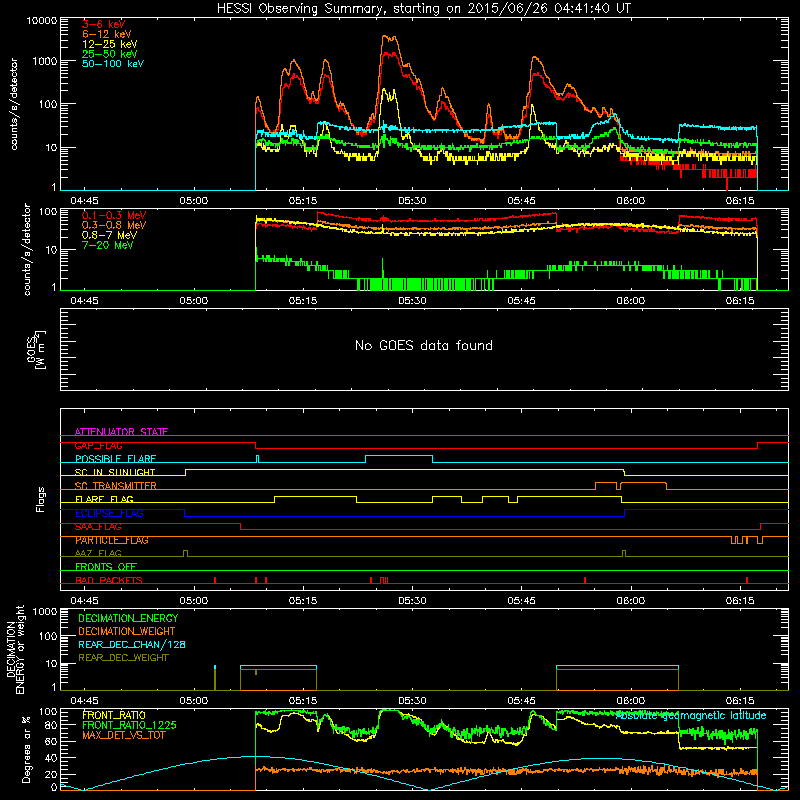Viewport: 800px width, 800px height.
Task: Click the 0.3-0.8 MeV legend entry
Action: (114, 226)
